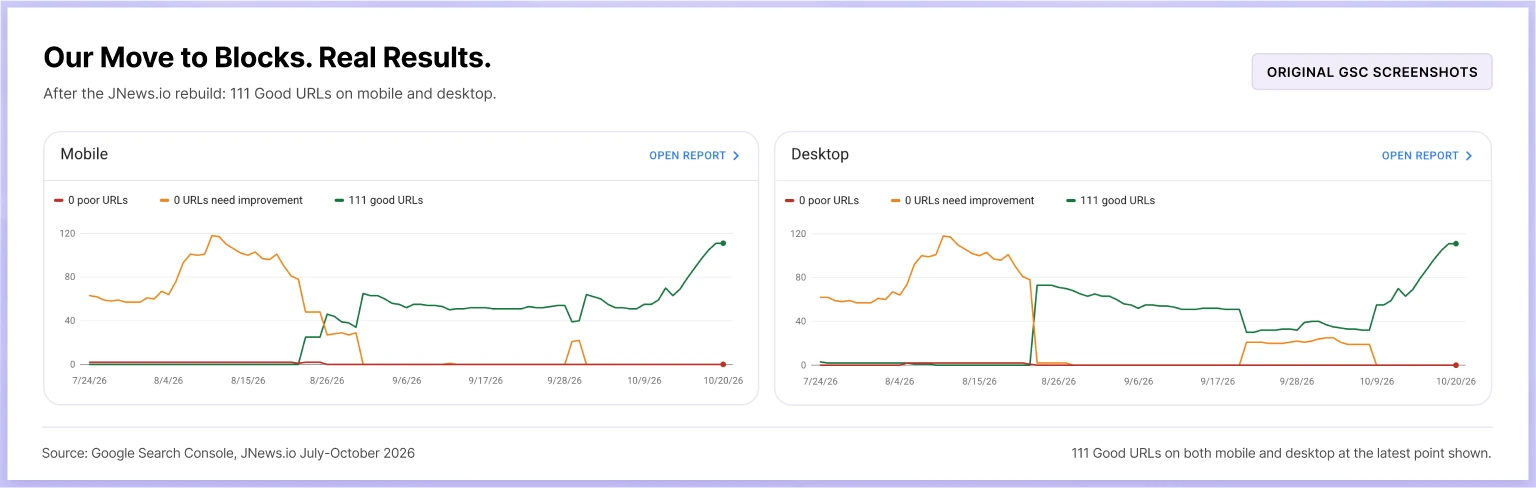
Task: Select the green endpoint dot on Desktop chart
Action: [x=1455, y=243]
